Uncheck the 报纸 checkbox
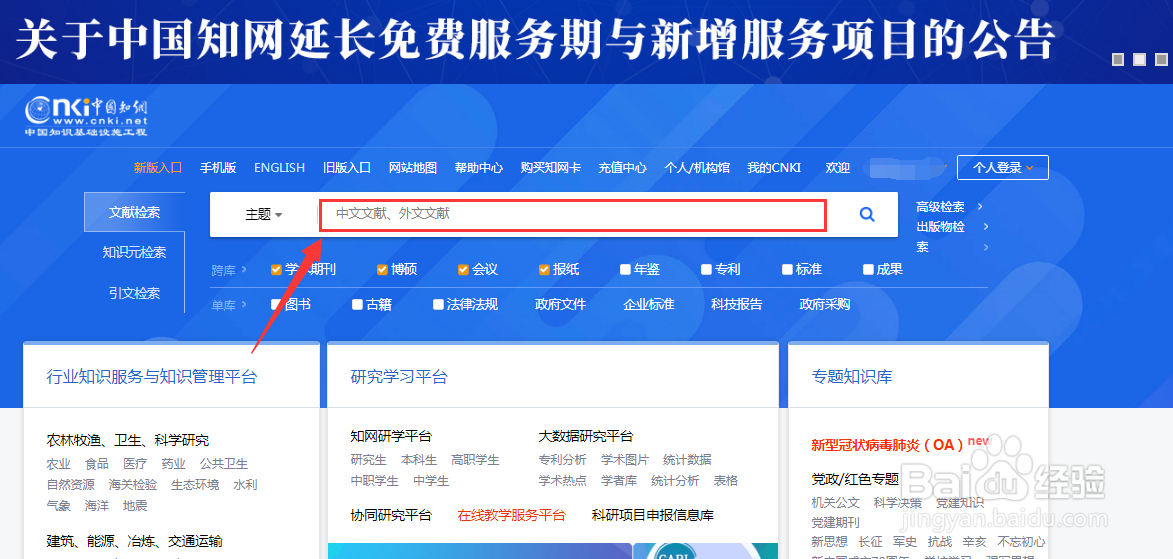 coord(545,269)
